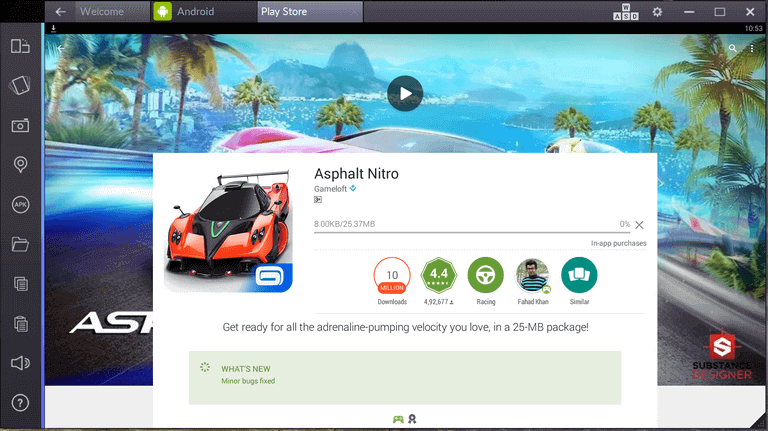The height and width of the screenshot is (431, 768).
Task: Click the install APK icon
Action: click(x=20, y=205)
